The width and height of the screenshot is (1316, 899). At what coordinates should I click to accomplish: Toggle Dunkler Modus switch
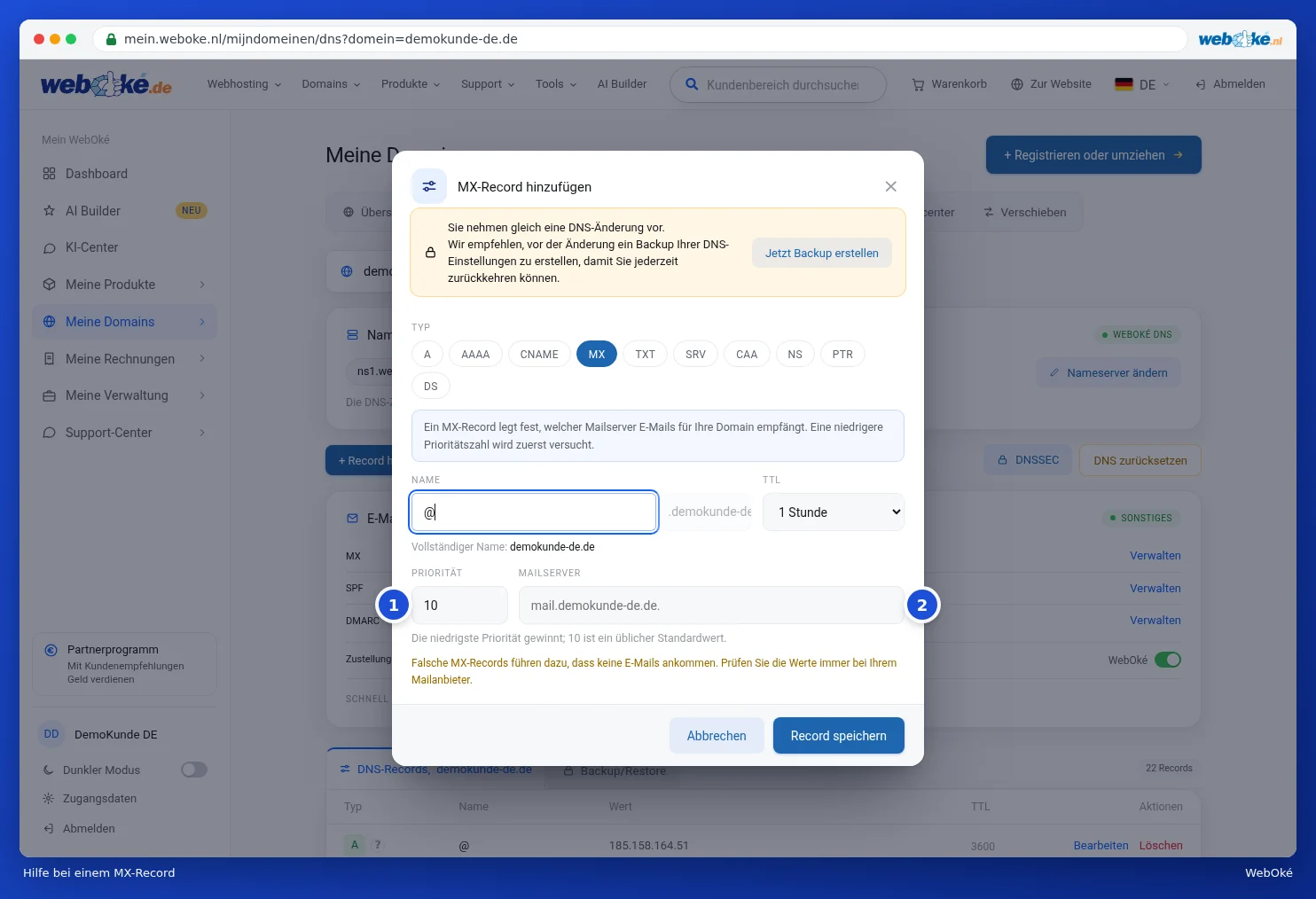[x=194, y=770]
